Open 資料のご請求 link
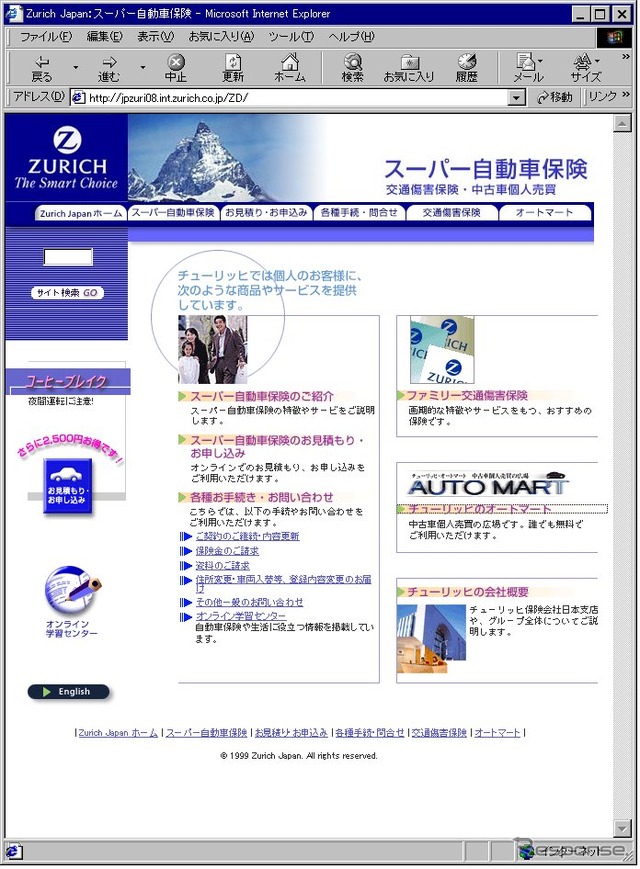640x869 pixels. click(x=223, y=566)
